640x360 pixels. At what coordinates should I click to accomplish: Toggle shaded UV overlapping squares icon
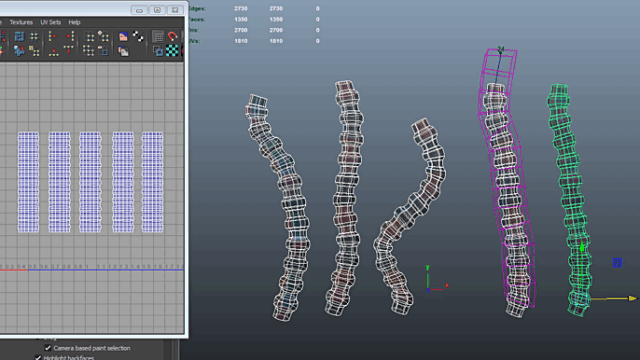coord(158,51)
